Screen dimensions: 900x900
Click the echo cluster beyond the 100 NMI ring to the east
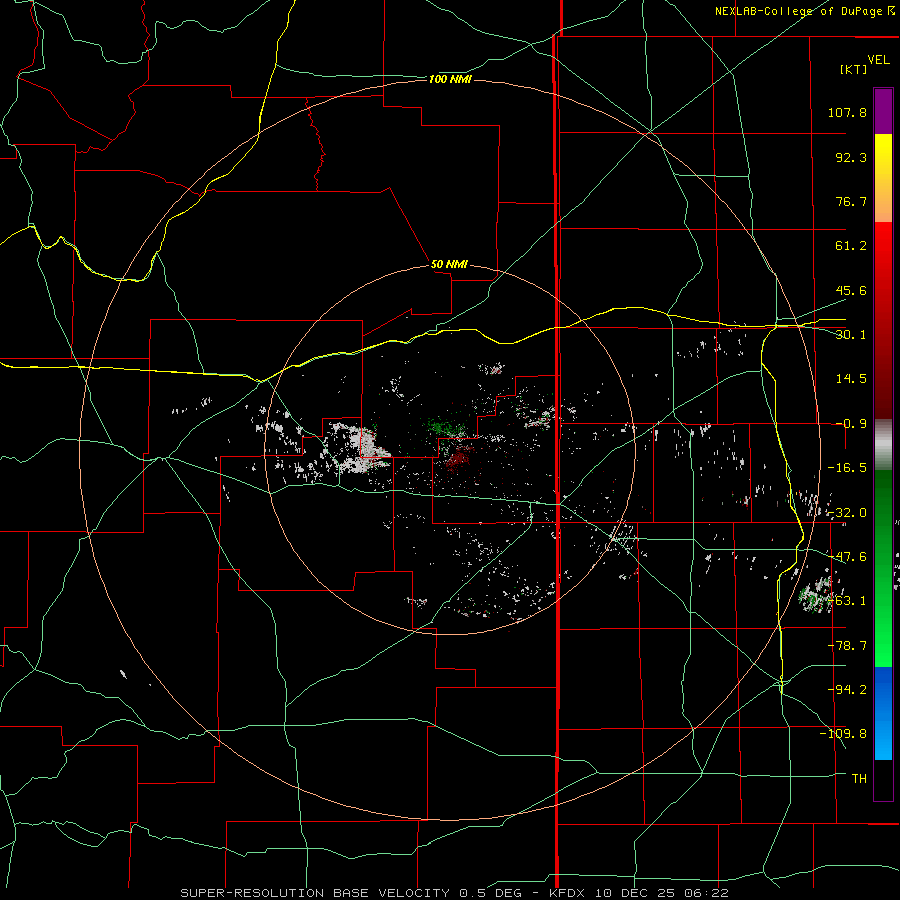pyautogui.click(x=816, y=595)
